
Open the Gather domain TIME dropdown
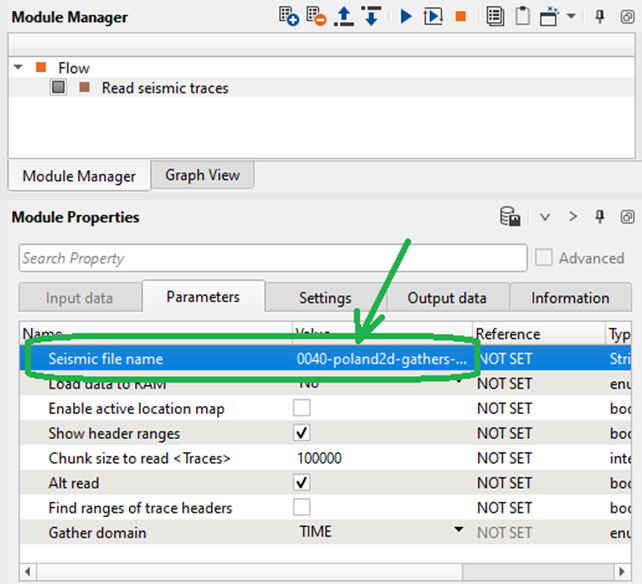(459, 530)
